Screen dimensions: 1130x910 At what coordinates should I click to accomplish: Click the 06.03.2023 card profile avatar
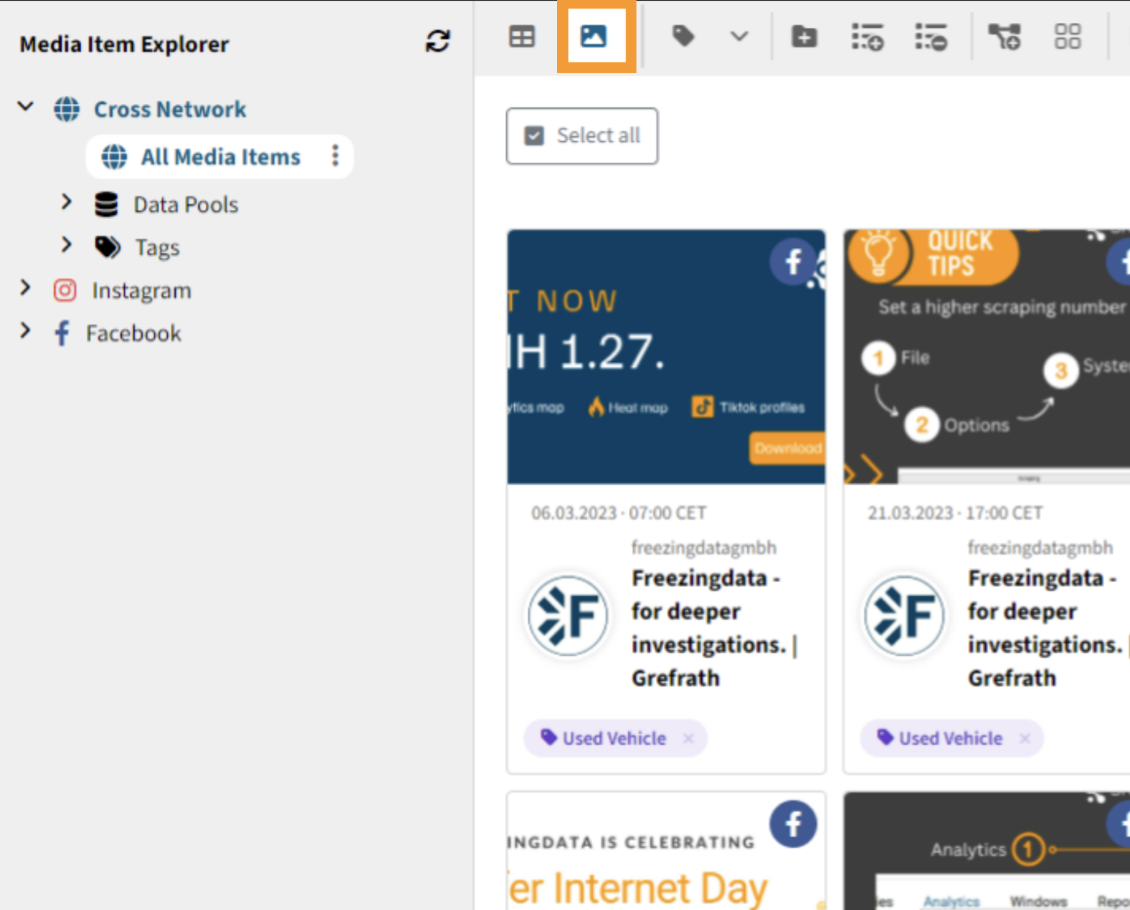pyautogui.click(x=568, y=615)
